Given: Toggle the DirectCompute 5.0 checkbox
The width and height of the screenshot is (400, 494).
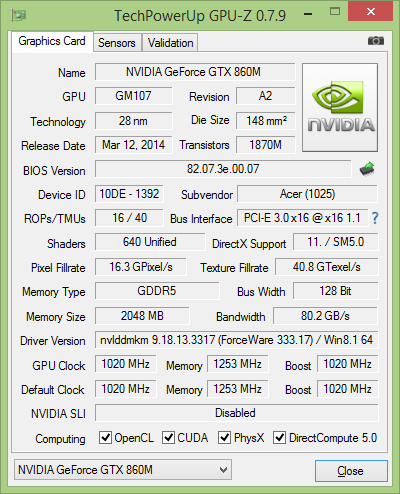Looking at the screenshot, I should (x=279, y=437).
